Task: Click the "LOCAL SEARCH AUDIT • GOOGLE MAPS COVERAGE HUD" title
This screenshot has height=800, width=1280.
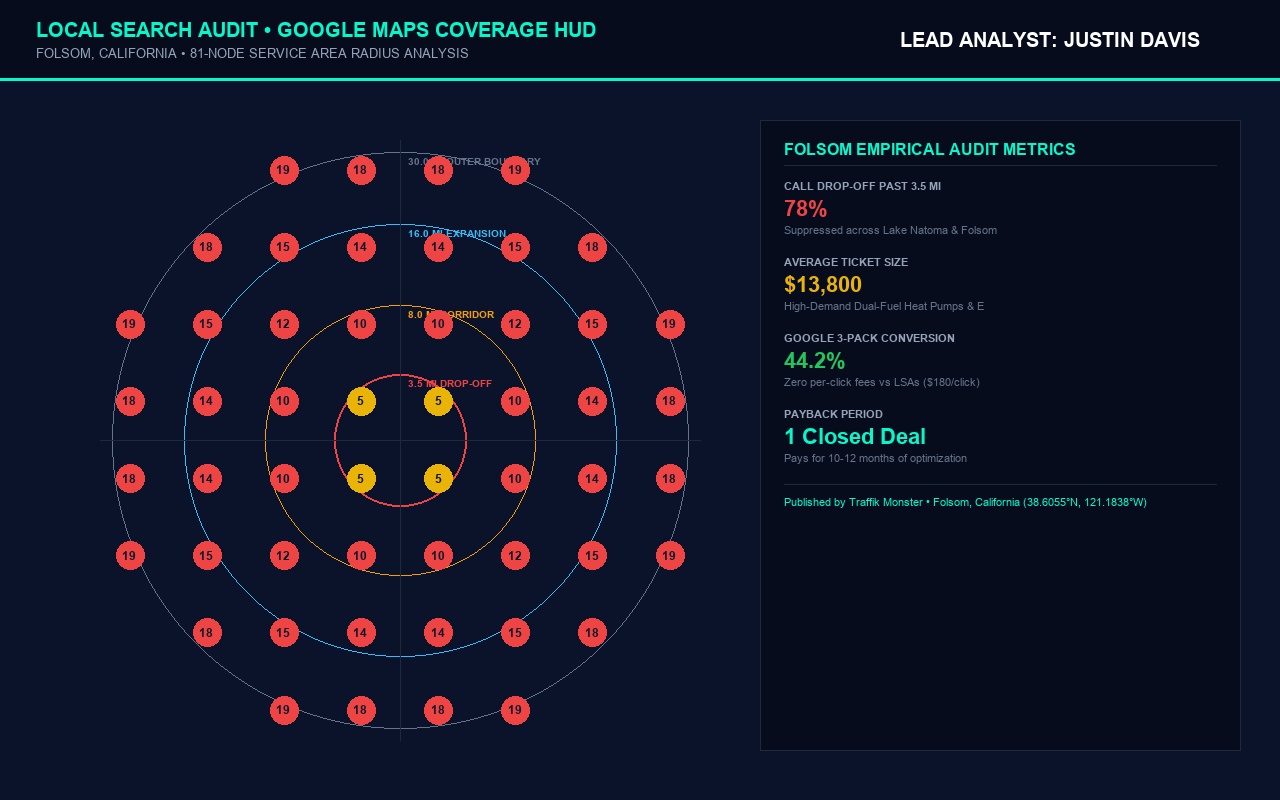Action: [x=316, y=30]
